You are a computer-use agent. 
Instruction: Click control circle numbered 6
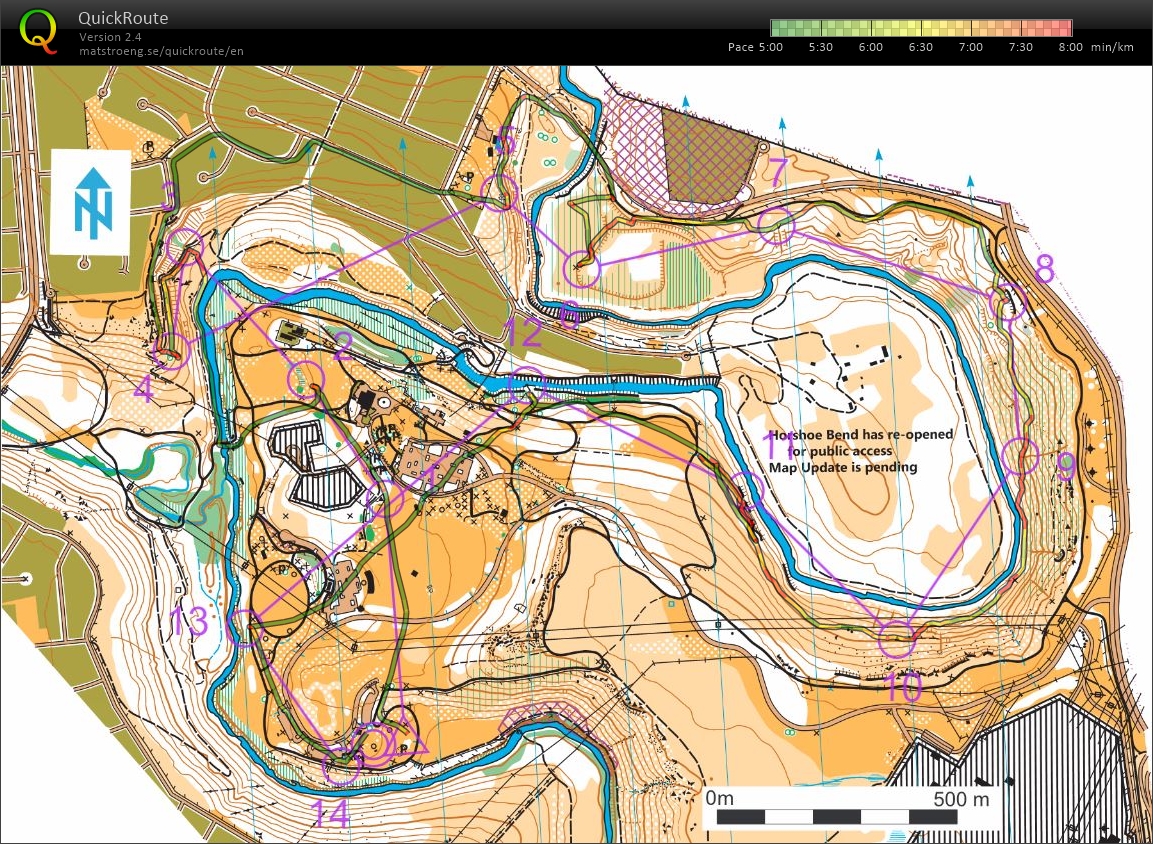(582, 269)
